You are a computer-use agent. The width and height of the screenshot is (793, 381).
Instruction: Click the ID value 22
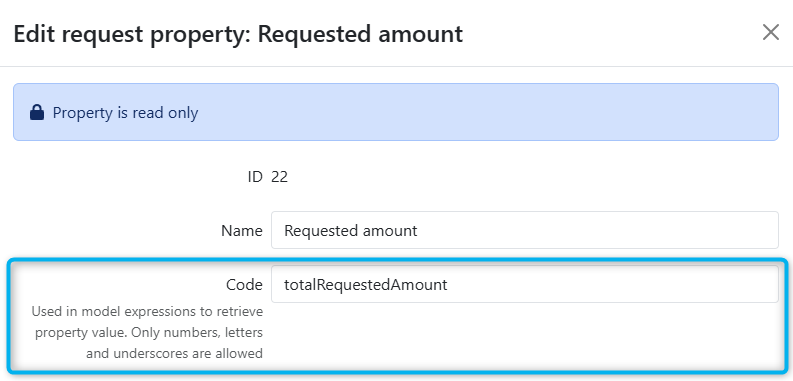point(279,177)
